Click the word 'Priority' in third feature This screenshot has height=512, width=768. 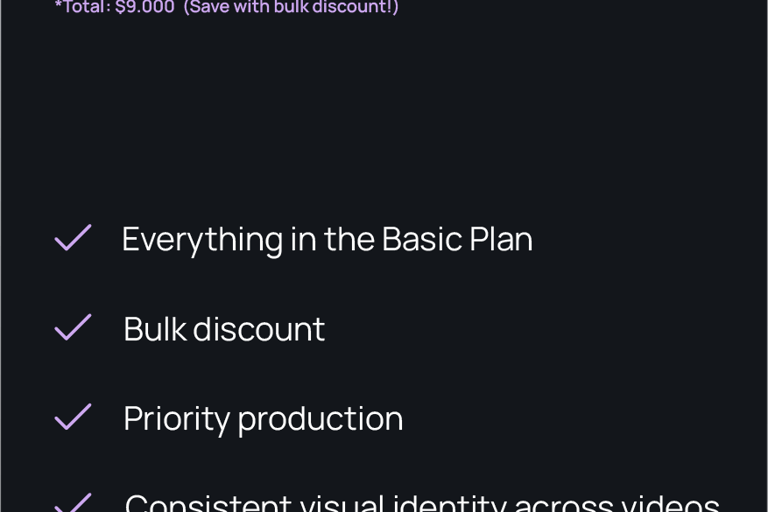click(x=176, y=419)
